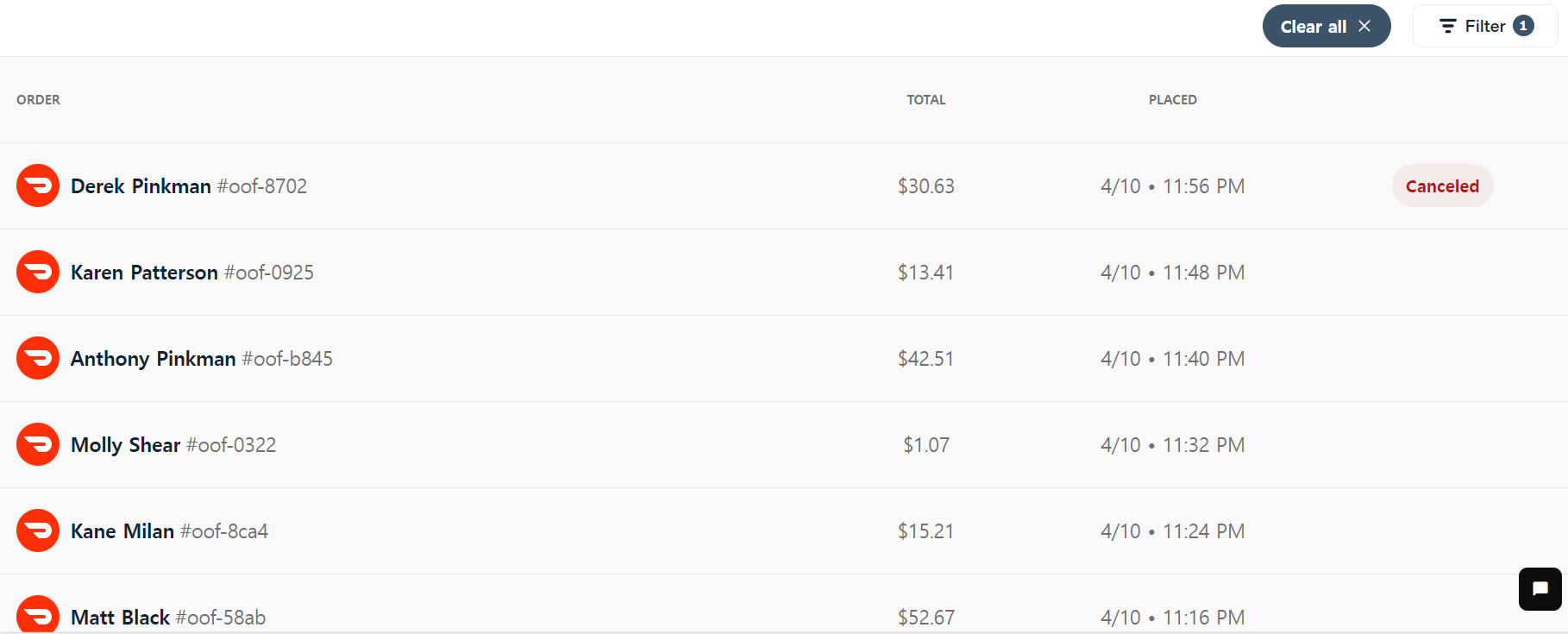Image resolution: width=1568 pixels, height=634 pixels.
Task: Click DoorDash icon beside Molly Shear order
Action: tap(38, 444)
